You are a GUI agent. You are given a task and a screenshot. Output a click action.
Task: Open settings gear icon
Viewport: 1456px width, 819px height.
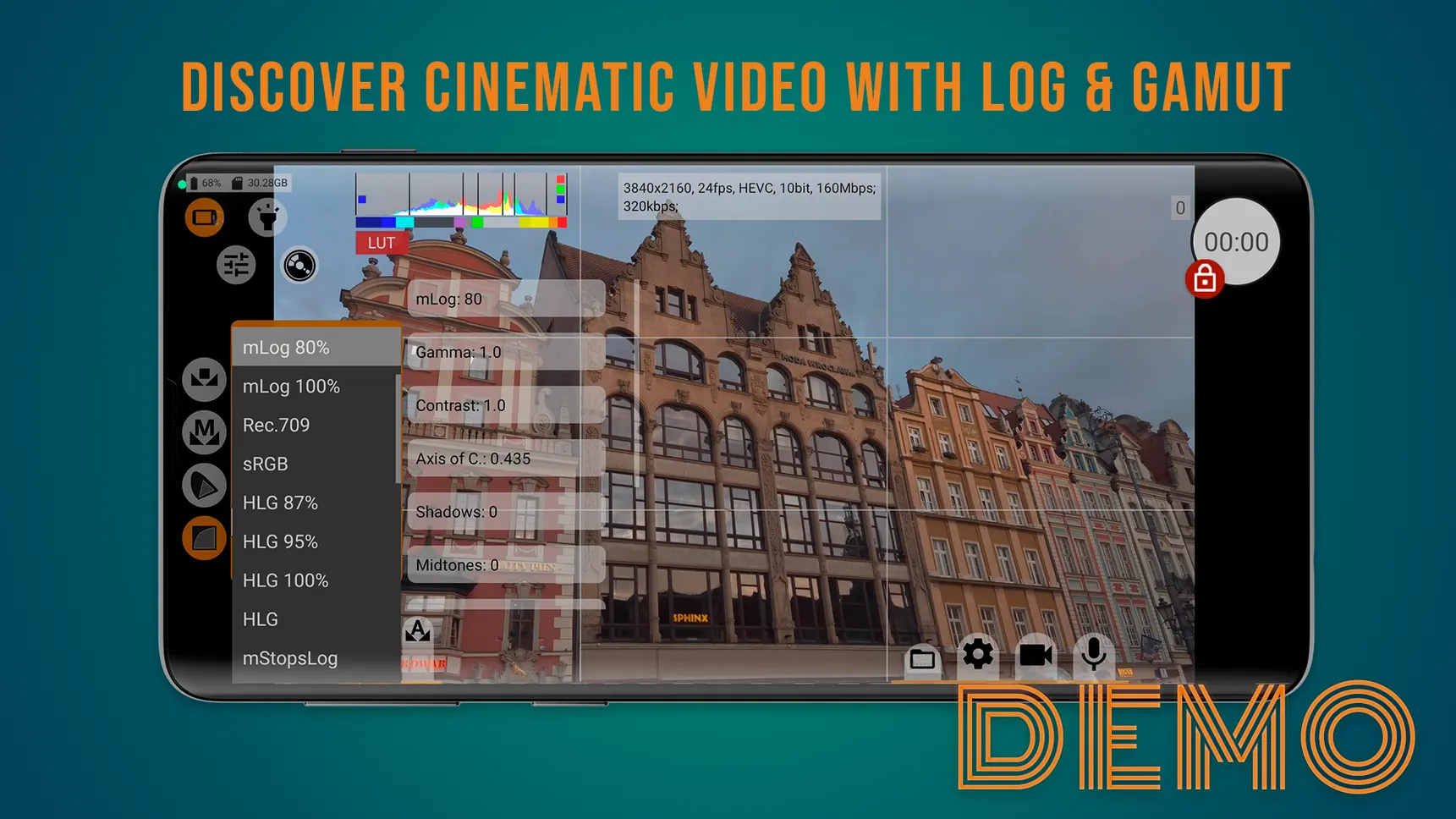[978, 655]
